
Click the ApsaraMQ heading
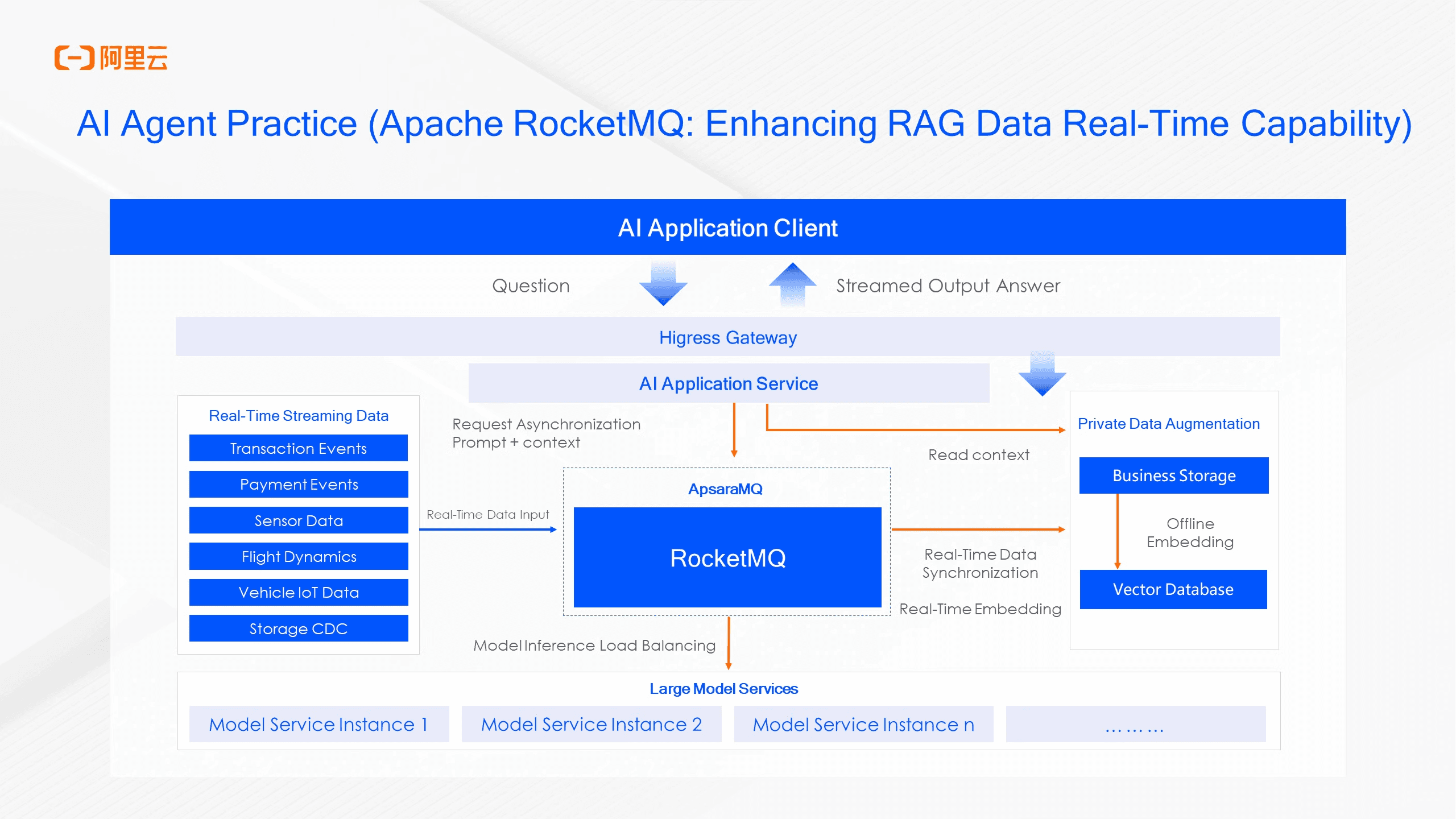point(725,489)
